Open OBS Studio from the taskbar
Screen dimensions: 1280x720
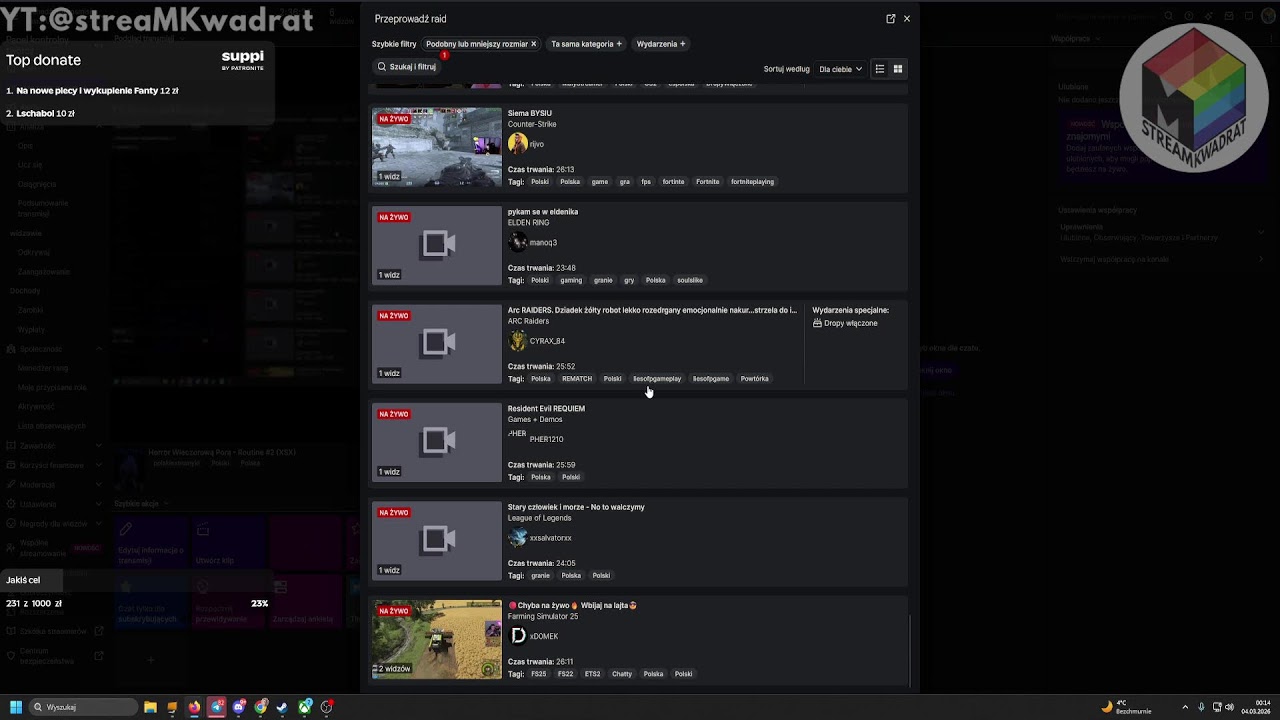point(327,707)
